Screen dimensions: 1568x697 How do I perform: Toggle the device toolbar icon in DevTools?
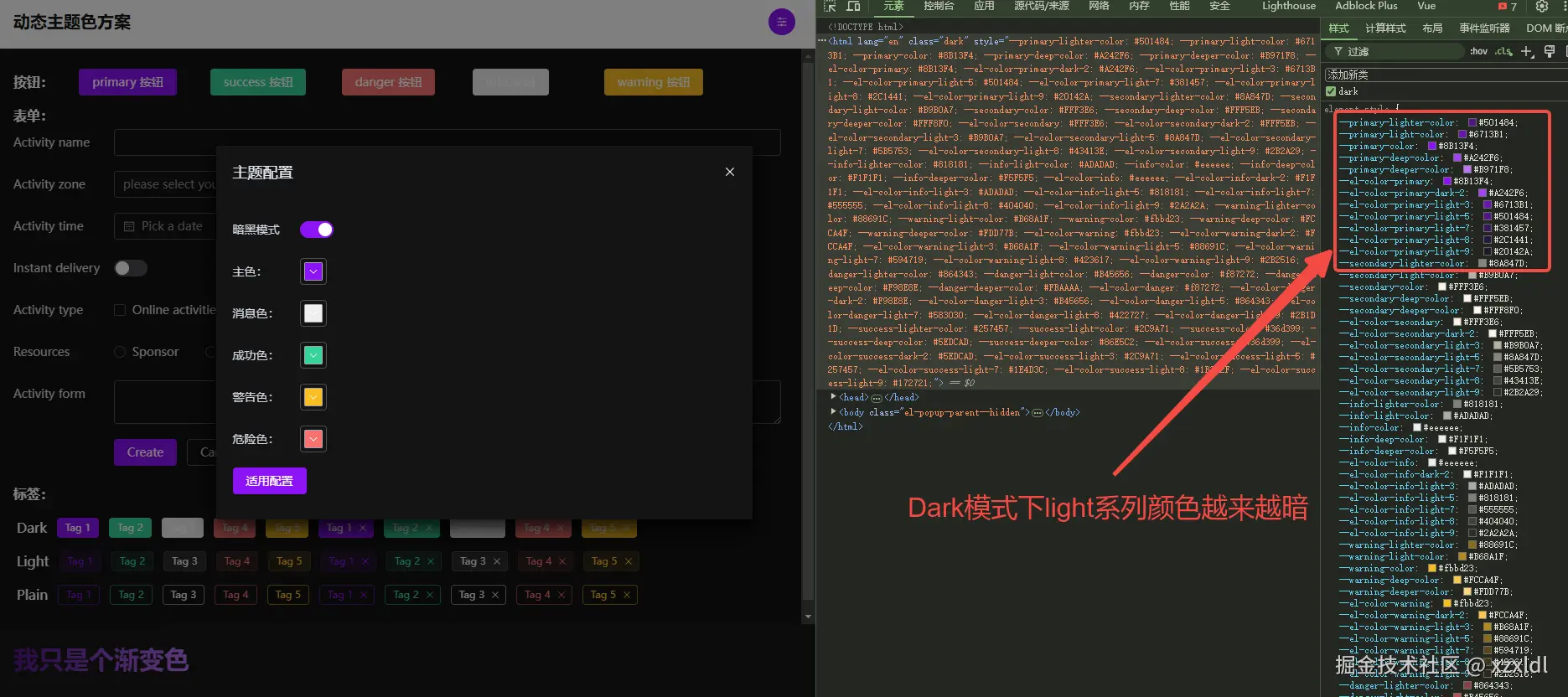click(853, 6)
